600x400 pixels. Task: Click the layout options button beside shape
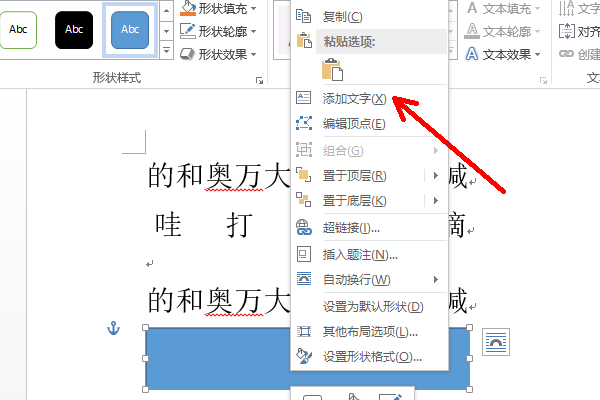(496, 342)
